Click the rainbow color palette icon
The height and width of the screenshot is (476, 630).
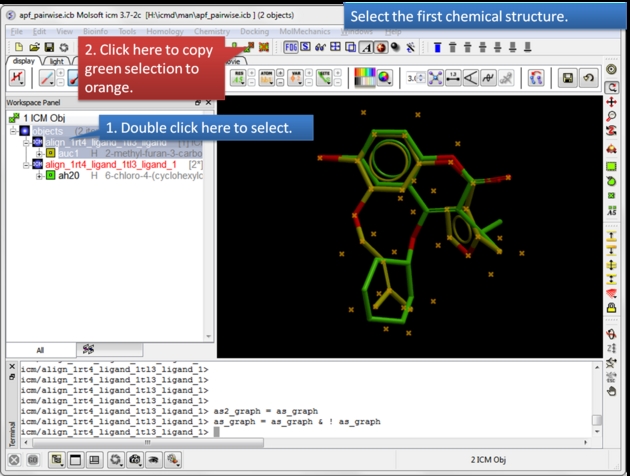(366, 77)
